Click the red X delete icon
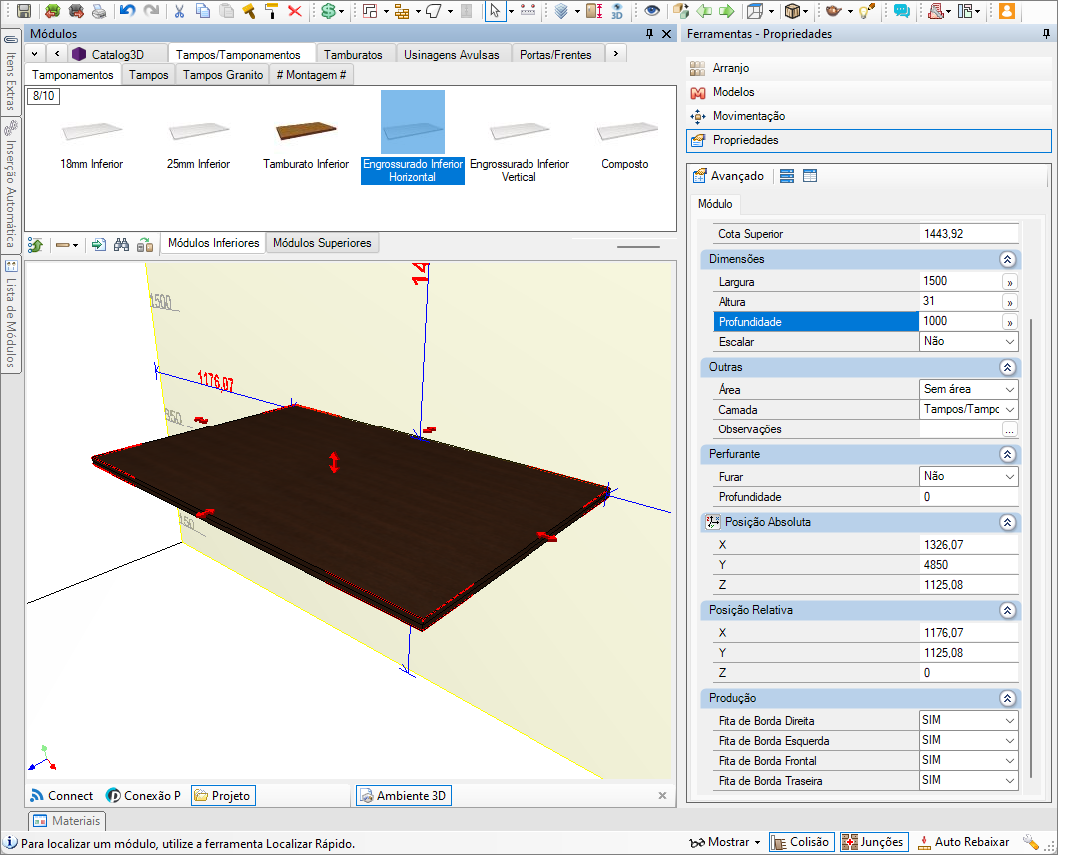Screen dimensions: 1066x863 (295, 11)
